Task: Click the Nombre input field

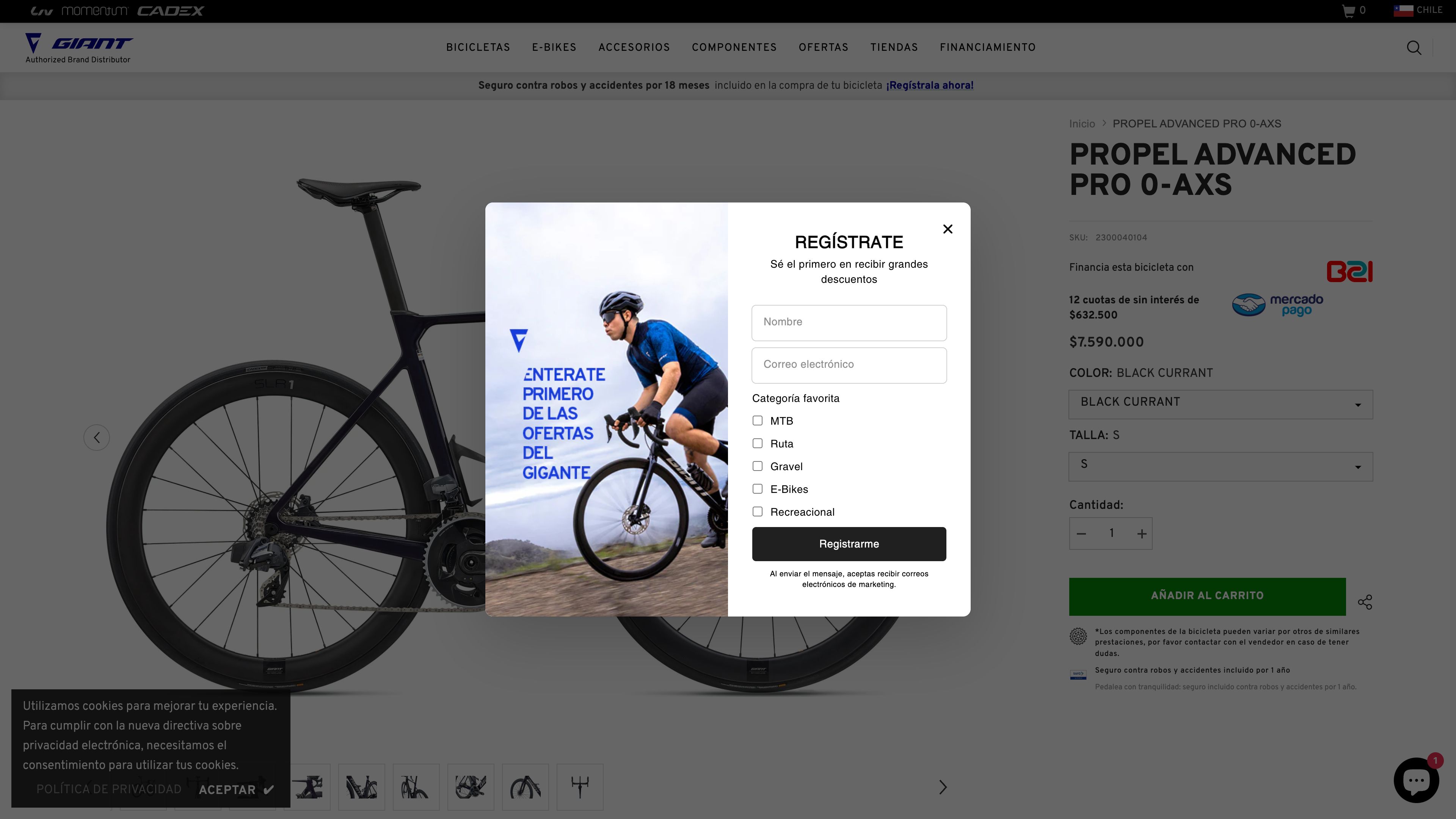Action: click(849, 322)
